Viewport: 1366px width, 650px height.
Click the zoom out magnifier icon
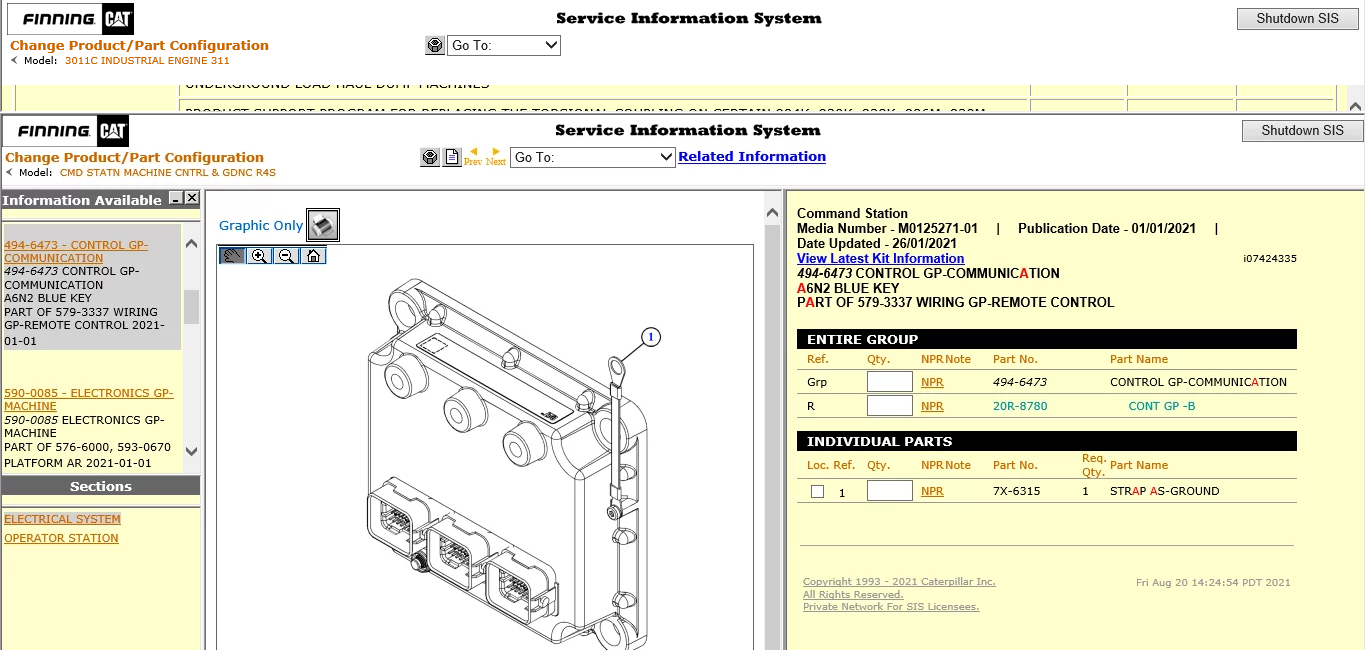click(284, 255)
